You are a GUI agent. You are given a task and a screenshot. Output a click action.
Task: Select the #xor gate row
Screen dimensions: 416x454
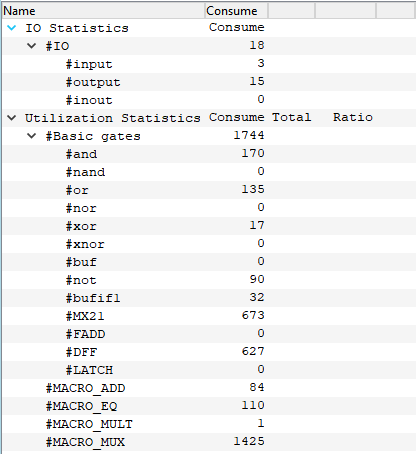[x=209, y=226]
